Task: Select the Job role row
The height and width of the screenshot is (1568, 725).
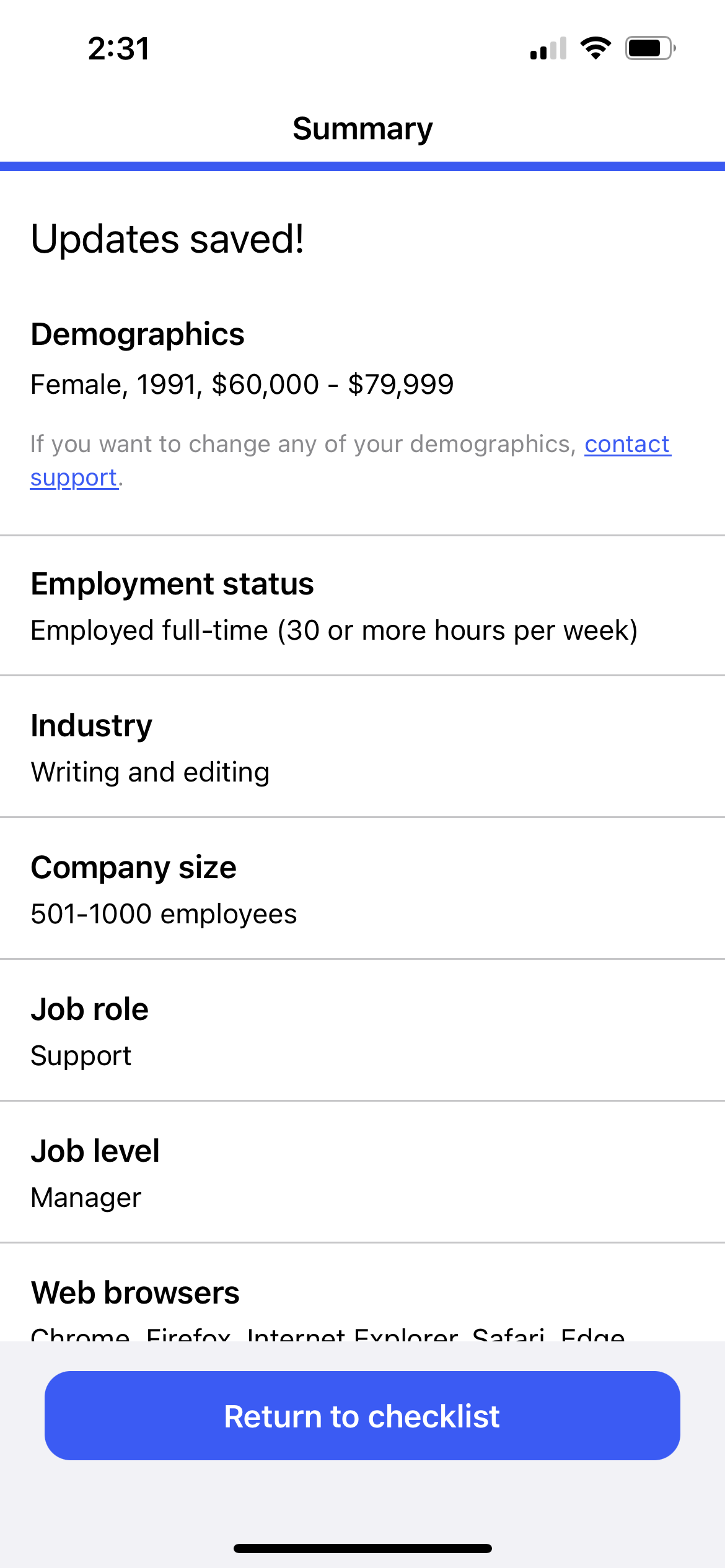Action: pyautogui.click(x=362, y=1030)
